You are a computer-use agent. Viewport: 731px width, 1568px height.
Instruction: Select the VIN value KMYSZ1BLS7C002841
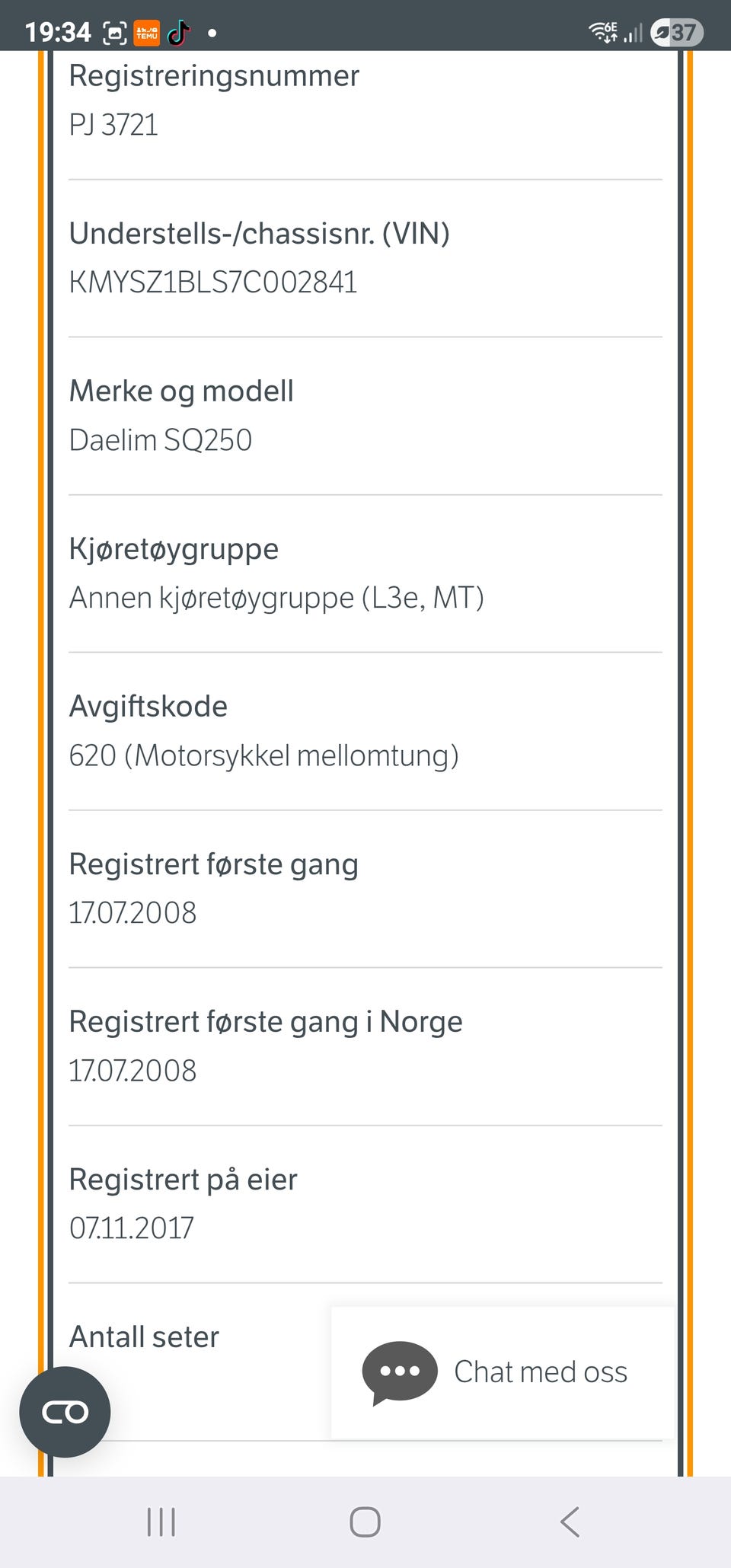click(213, 283)
